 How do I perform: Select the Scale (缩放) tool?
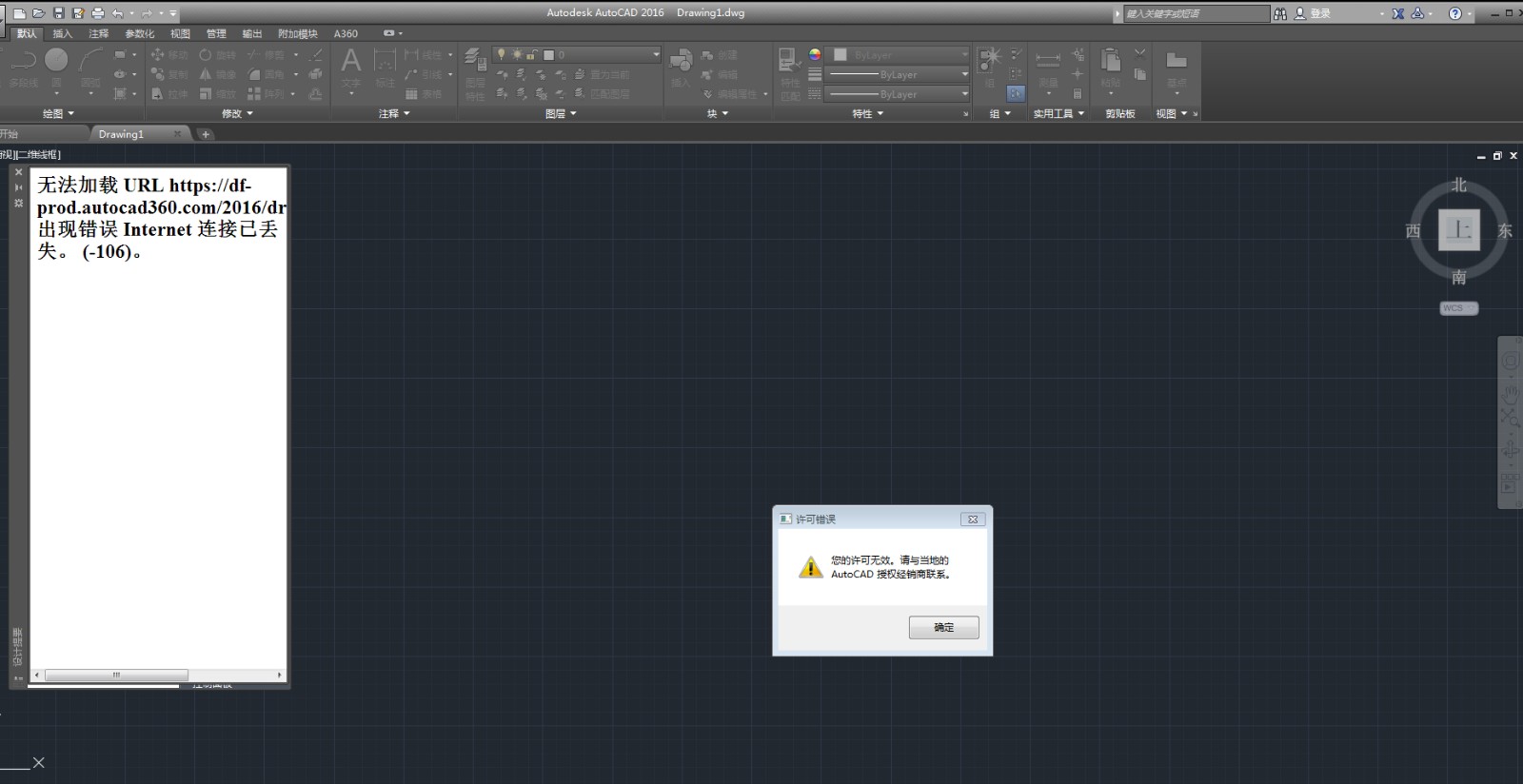point(217,94)
